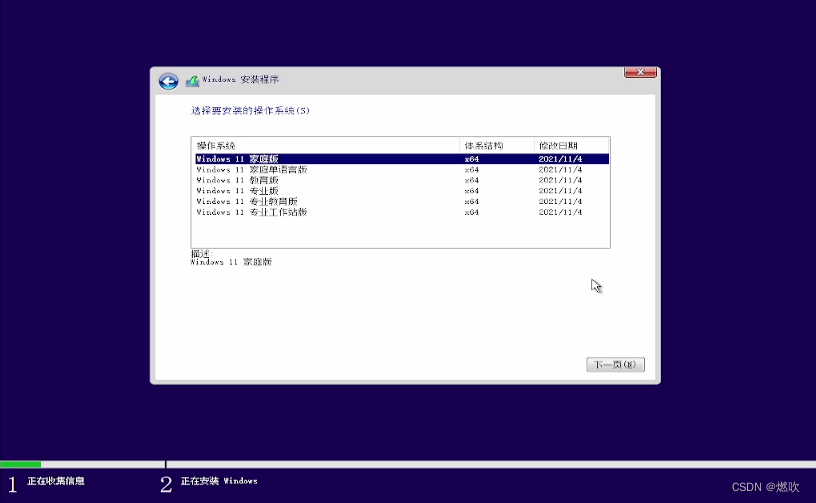Click the green setup progress bar
Image resolution: width=816 pixels, height=503 pixels.
coord(20,464)
